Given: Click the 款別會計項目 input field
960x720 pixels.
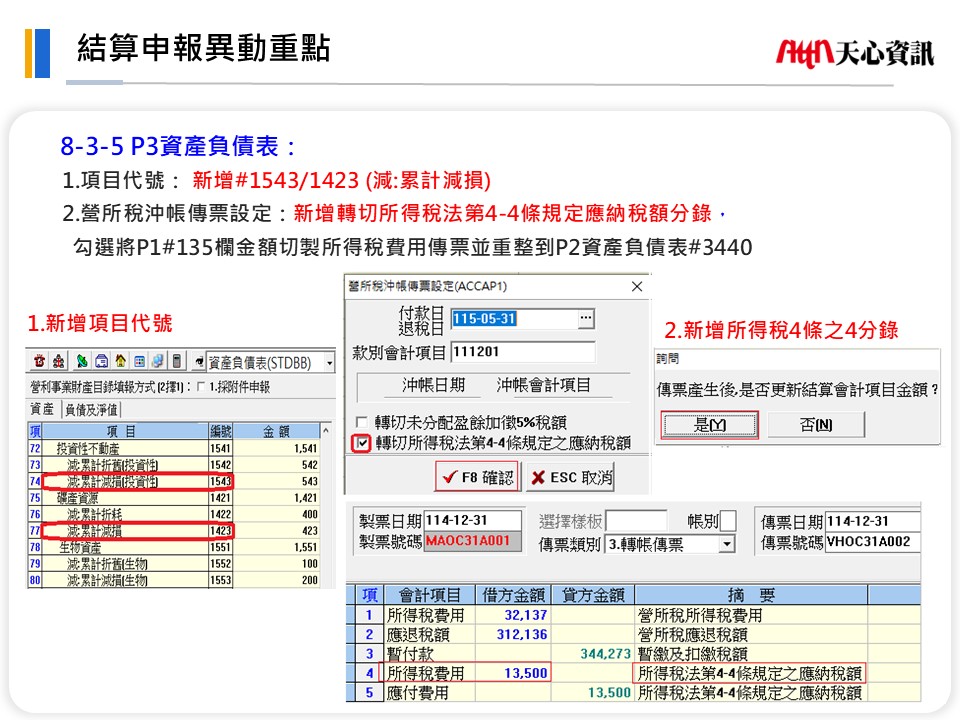Looking at the screenshot, I should tap(522, 352).
